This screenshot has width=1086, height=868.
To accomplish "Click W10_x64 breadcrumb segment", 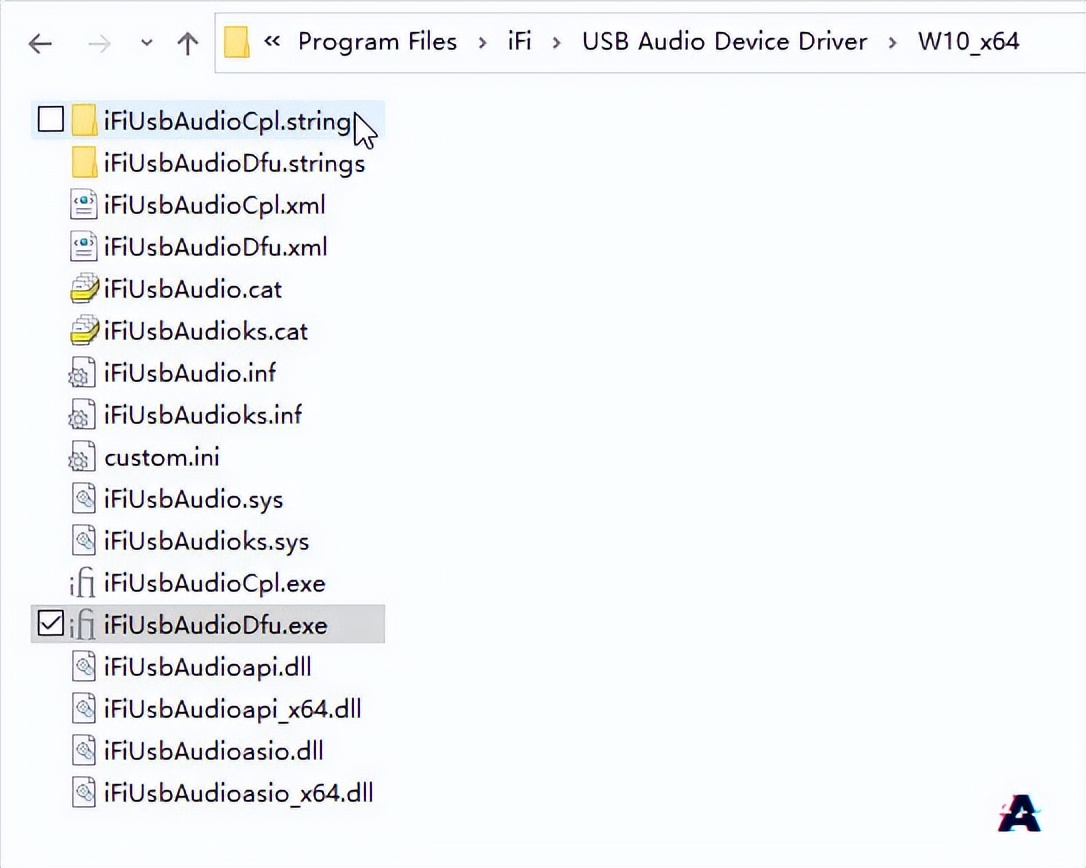I will pyautogui.click(x=969, y=42).
